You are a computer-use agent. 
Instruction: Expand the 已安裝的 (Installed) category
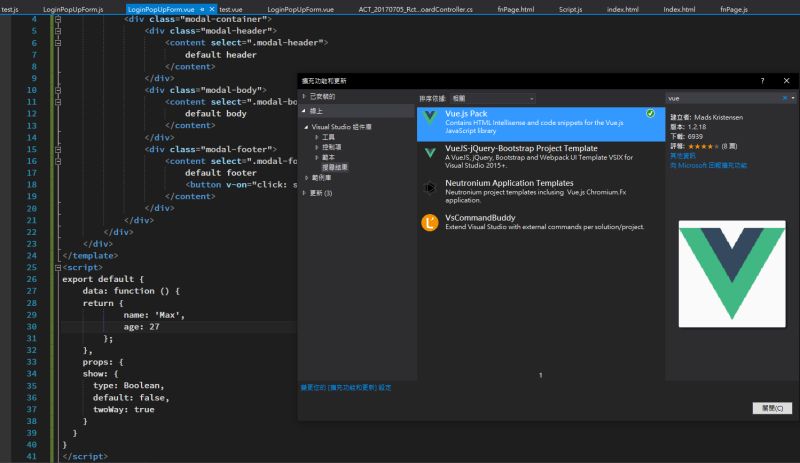pos(304,96)
